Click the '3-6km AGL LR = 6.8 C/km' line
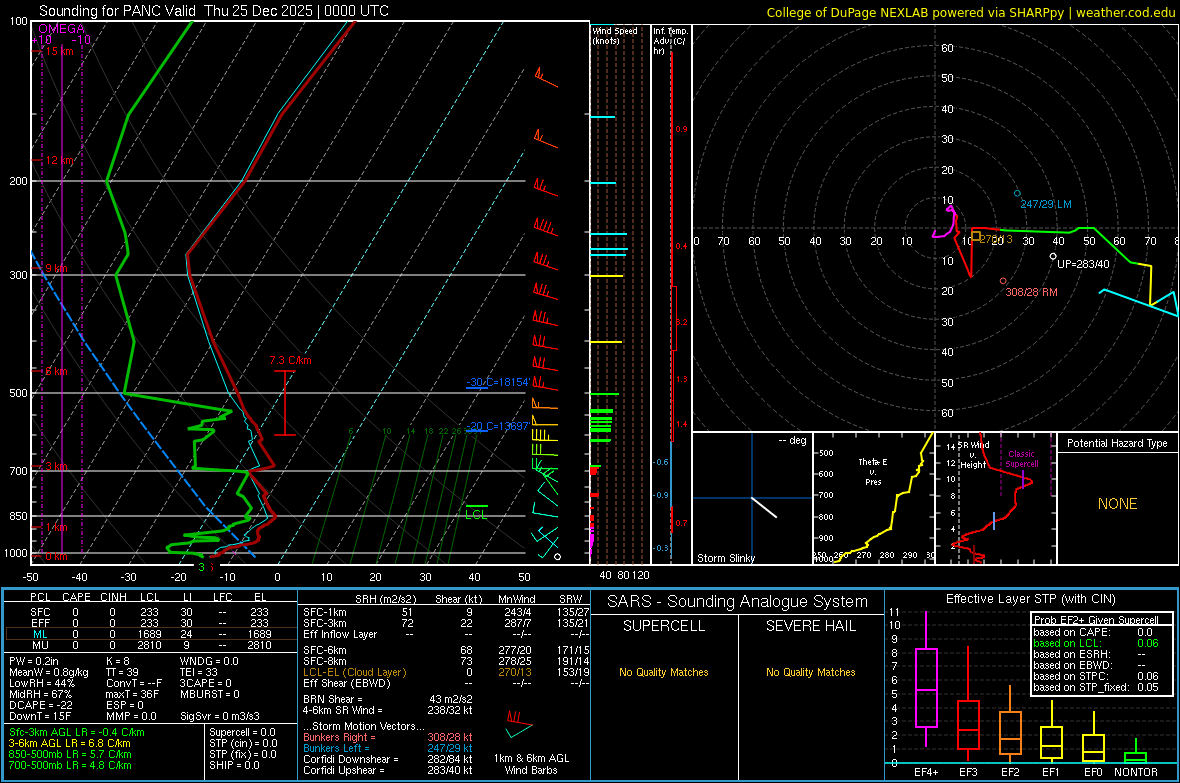This screenshot has height=783, width=1180. [x=70, y=743]
